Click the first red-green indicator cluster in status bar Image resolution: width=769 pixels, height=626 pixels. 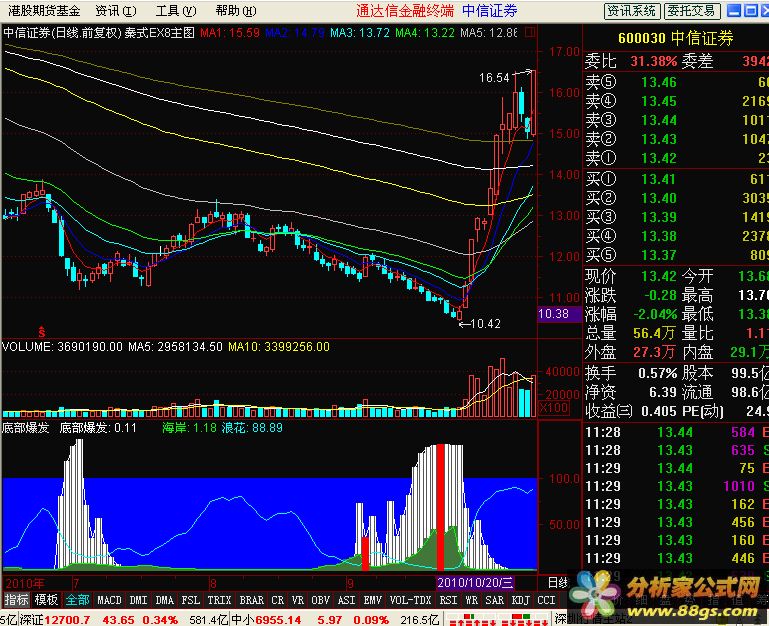pos(472,620)
